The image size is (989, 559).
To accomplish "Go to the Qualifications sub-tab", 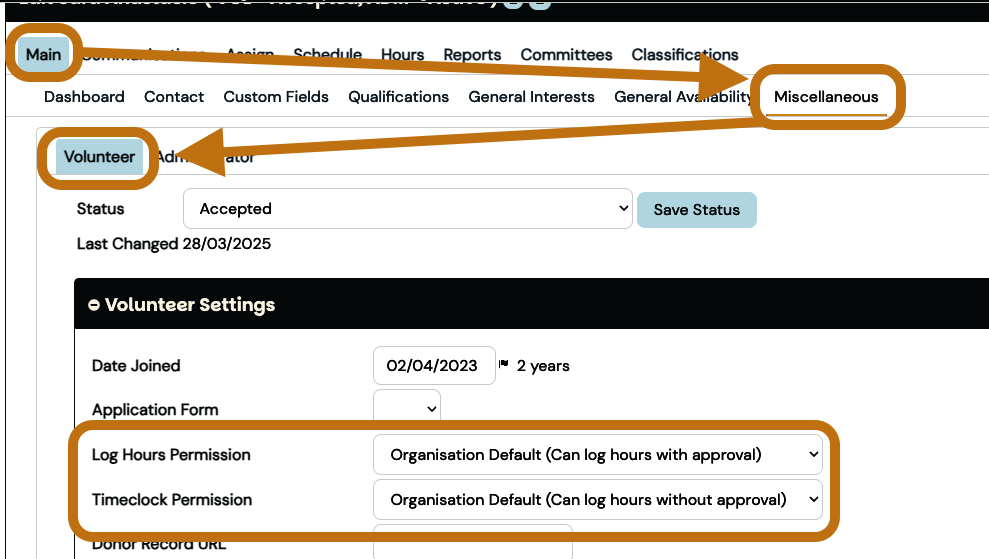I will pyautogui.click(x=398, y=97).
